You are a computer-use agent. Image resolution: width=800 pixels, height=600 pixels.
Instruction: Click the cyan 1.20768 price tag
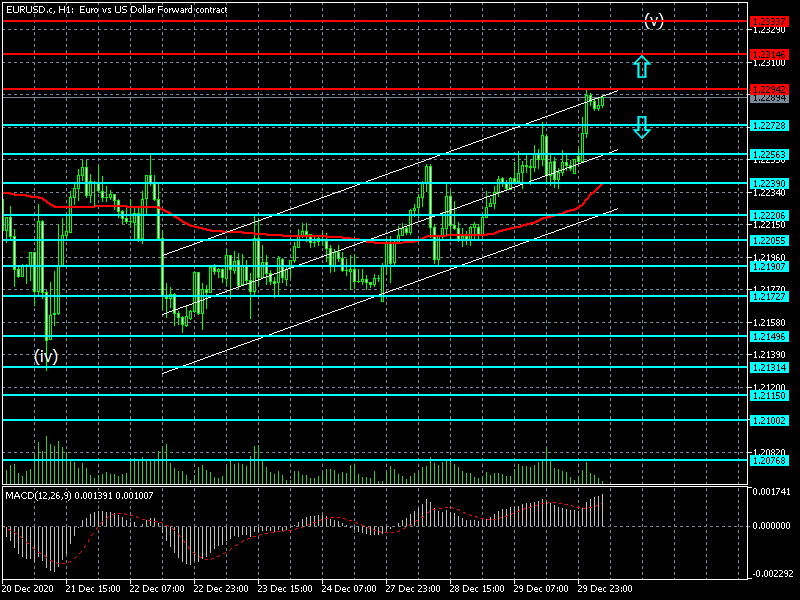point(769,461)
